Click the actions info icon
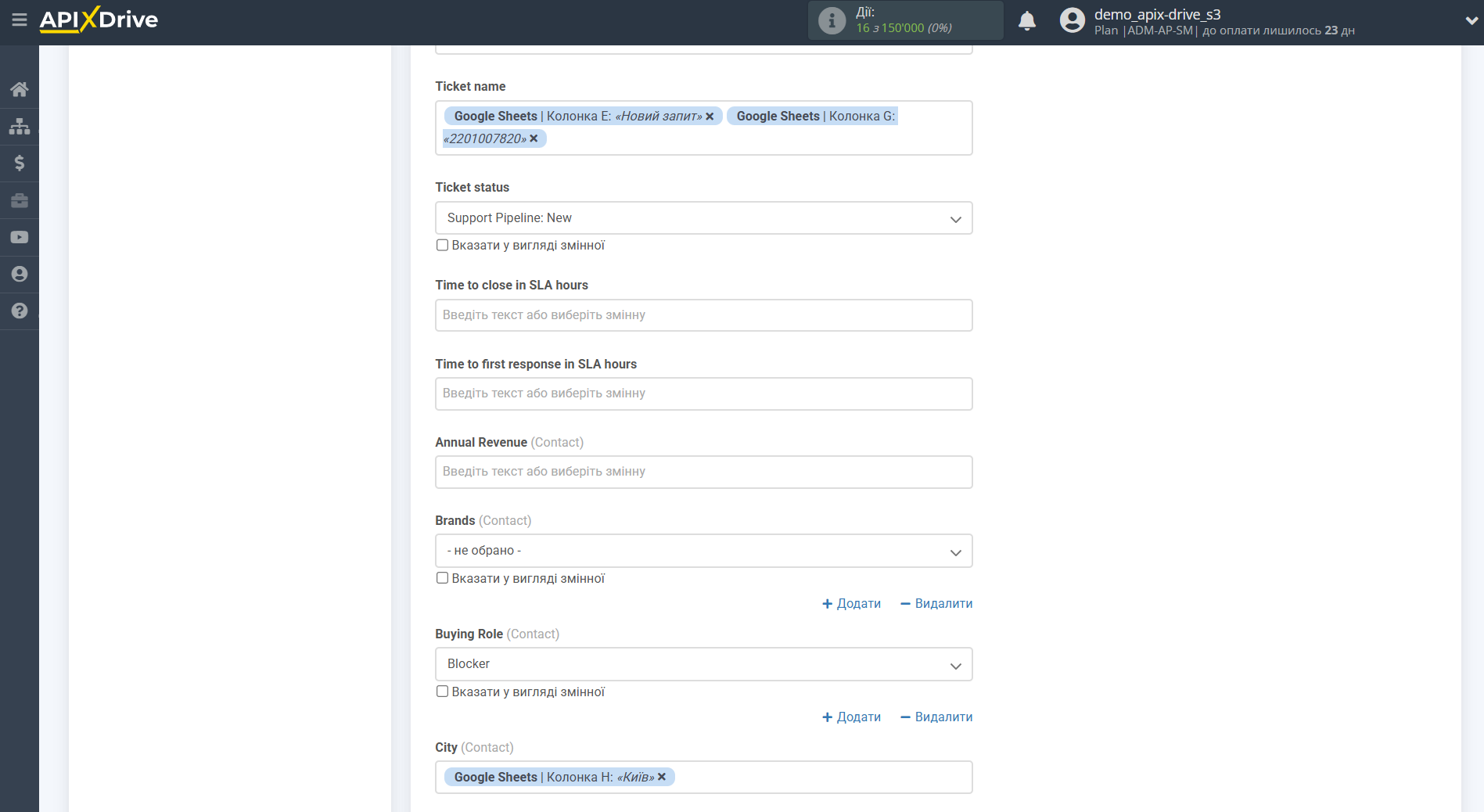The width and height of the screenshot is (1484, 812). coord(832,20)
